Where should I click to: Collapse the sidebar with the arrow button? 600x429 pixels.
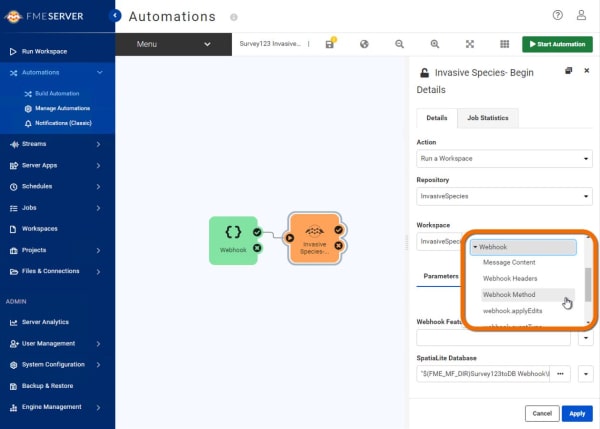point(115,16)
